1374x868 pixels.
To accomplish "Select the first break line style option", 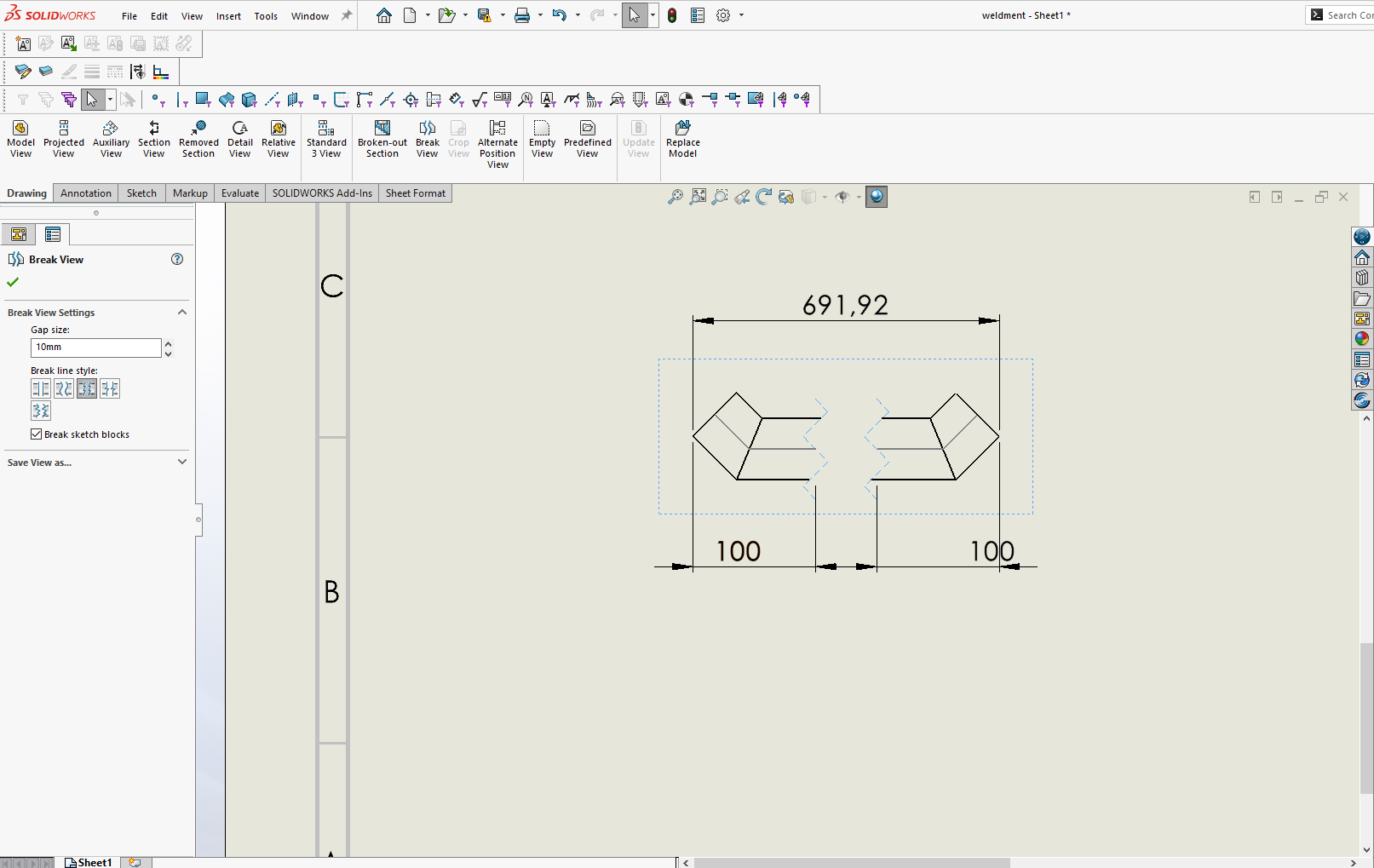I will click(40, 389).
